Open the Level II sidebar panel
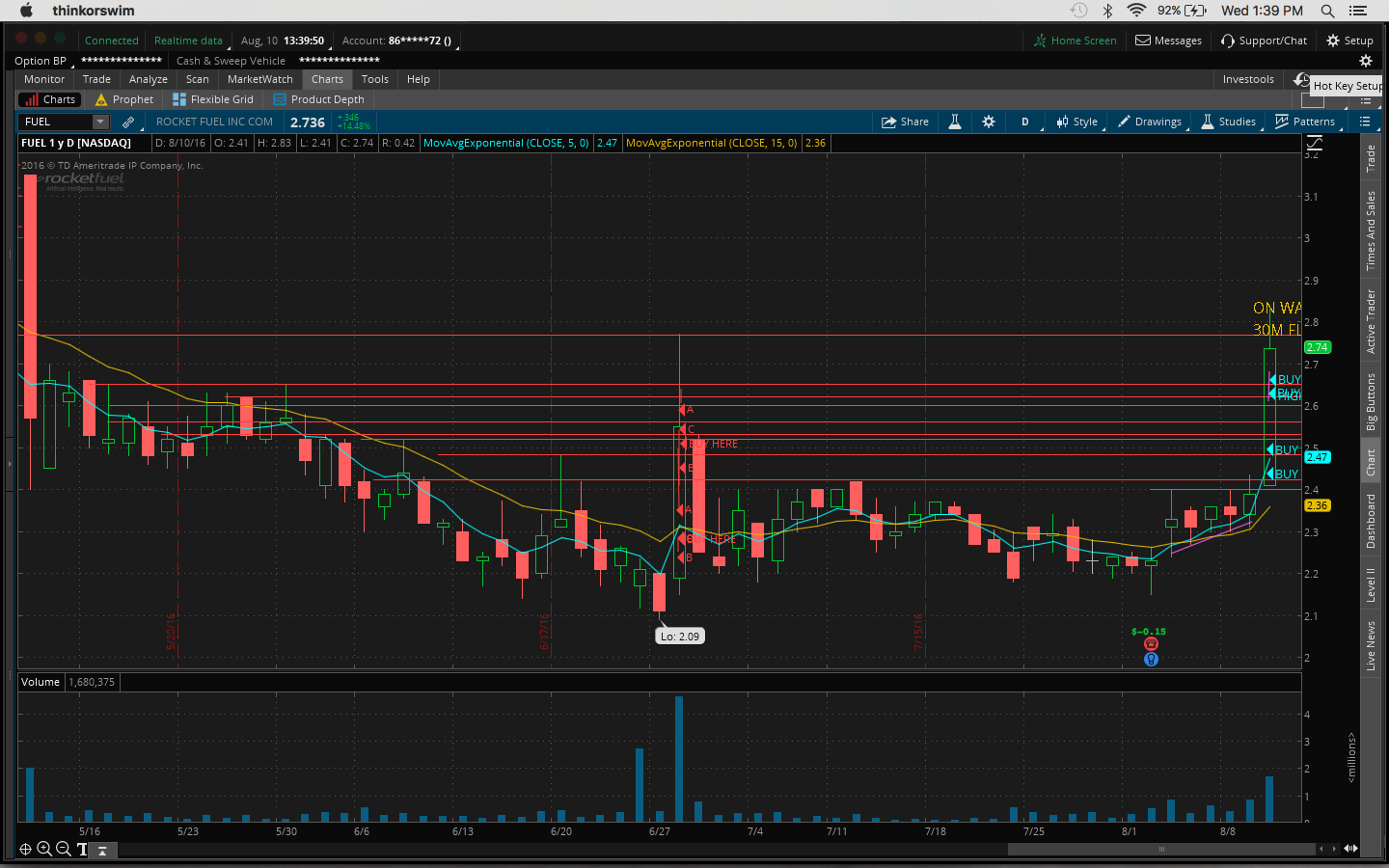 1371,584
